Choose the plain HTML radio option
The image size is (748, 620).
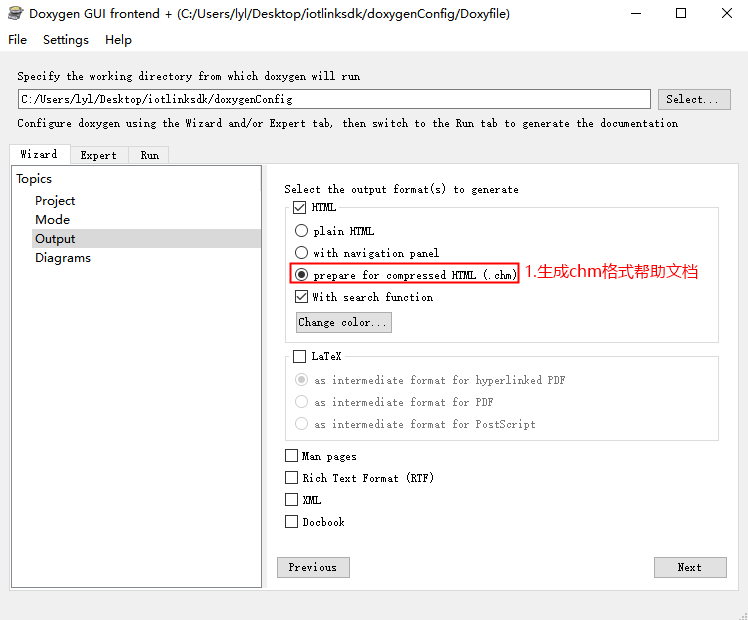[301, 231]
